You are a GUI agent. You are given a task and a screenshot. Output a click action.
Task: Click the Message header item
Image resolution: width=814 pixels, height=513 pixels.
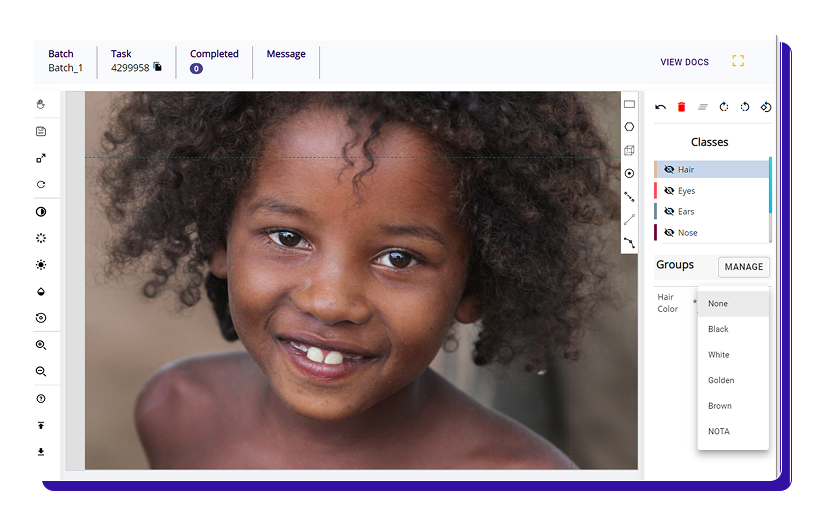click(x=286, y=54)
